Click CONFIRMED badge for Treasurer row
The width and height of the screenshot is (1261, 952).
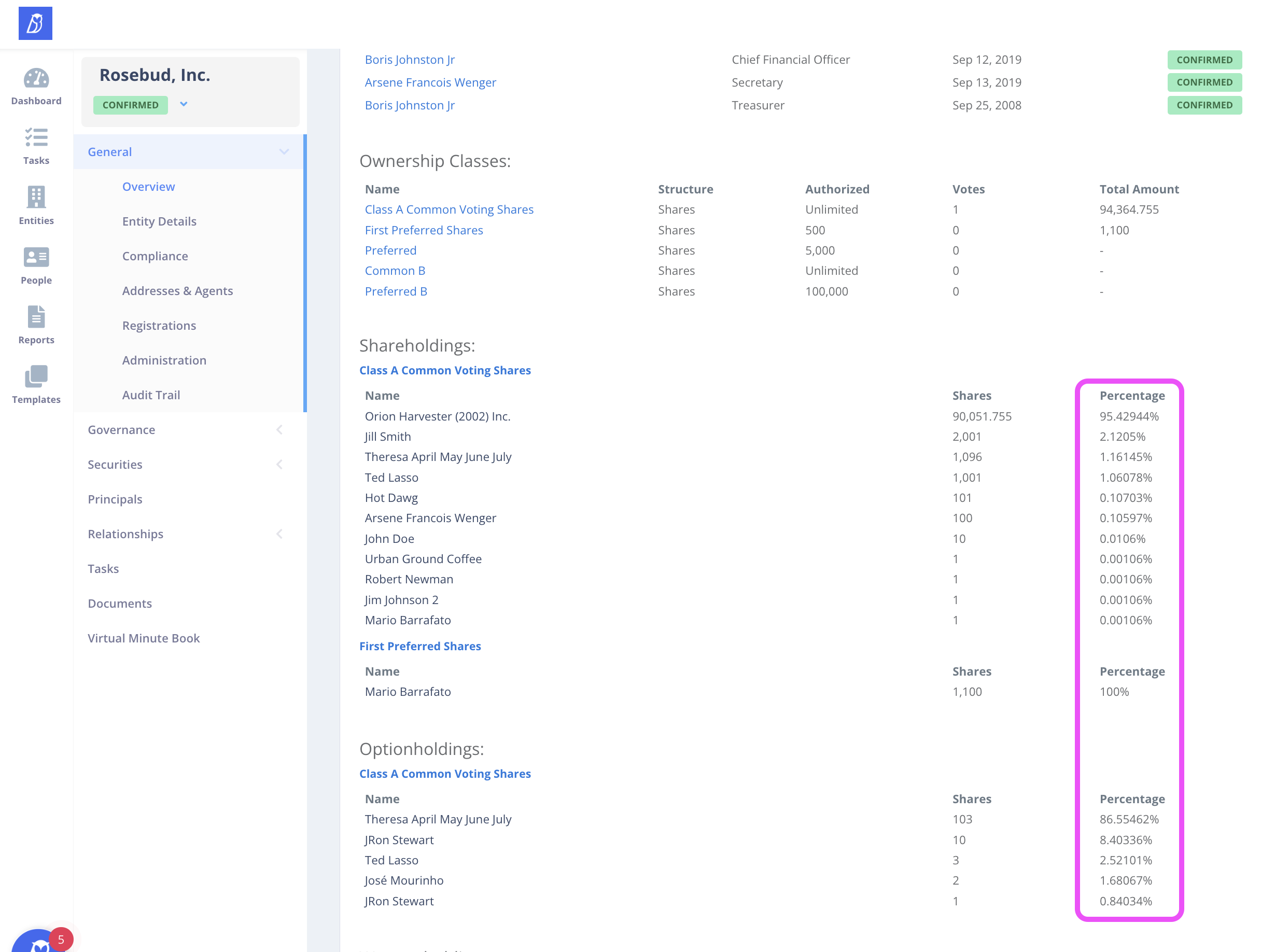[1204, 105]
